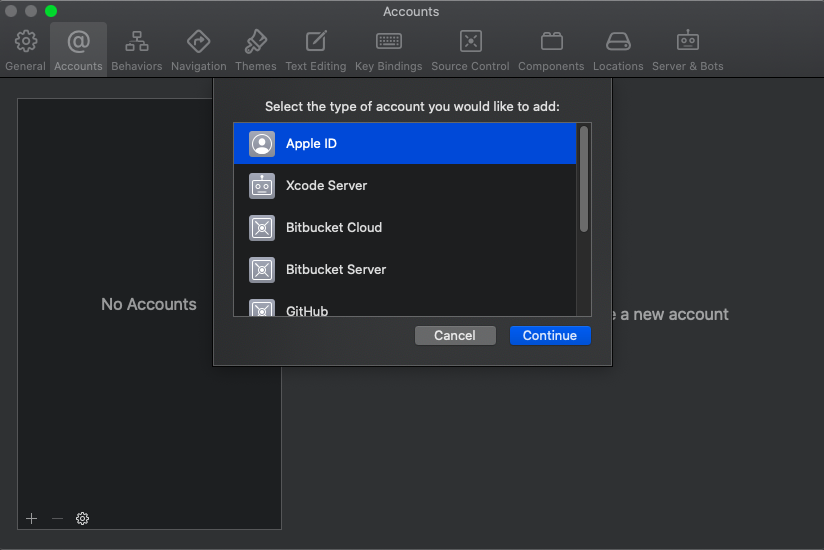Choose GitHub from the account list
The image size is (824, 550).
click(405, 304)
